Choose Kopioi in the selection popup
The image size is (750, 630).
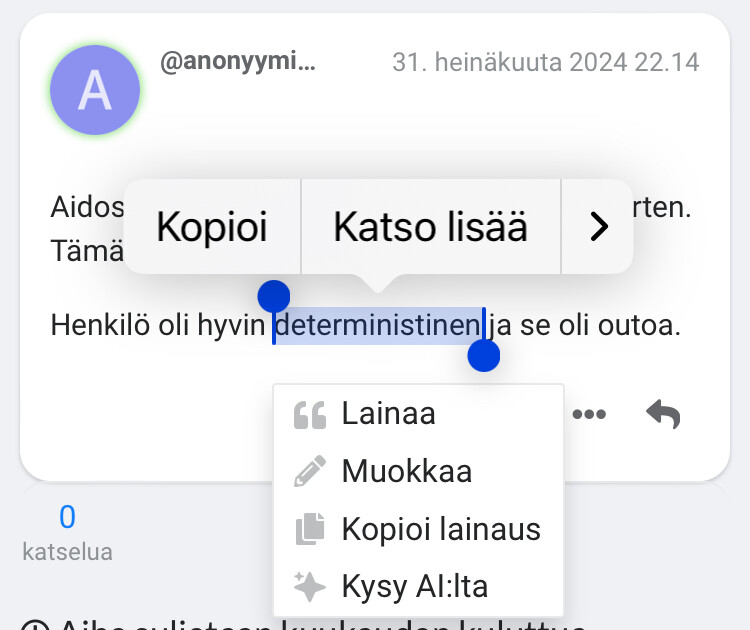[x=212, y=227]
